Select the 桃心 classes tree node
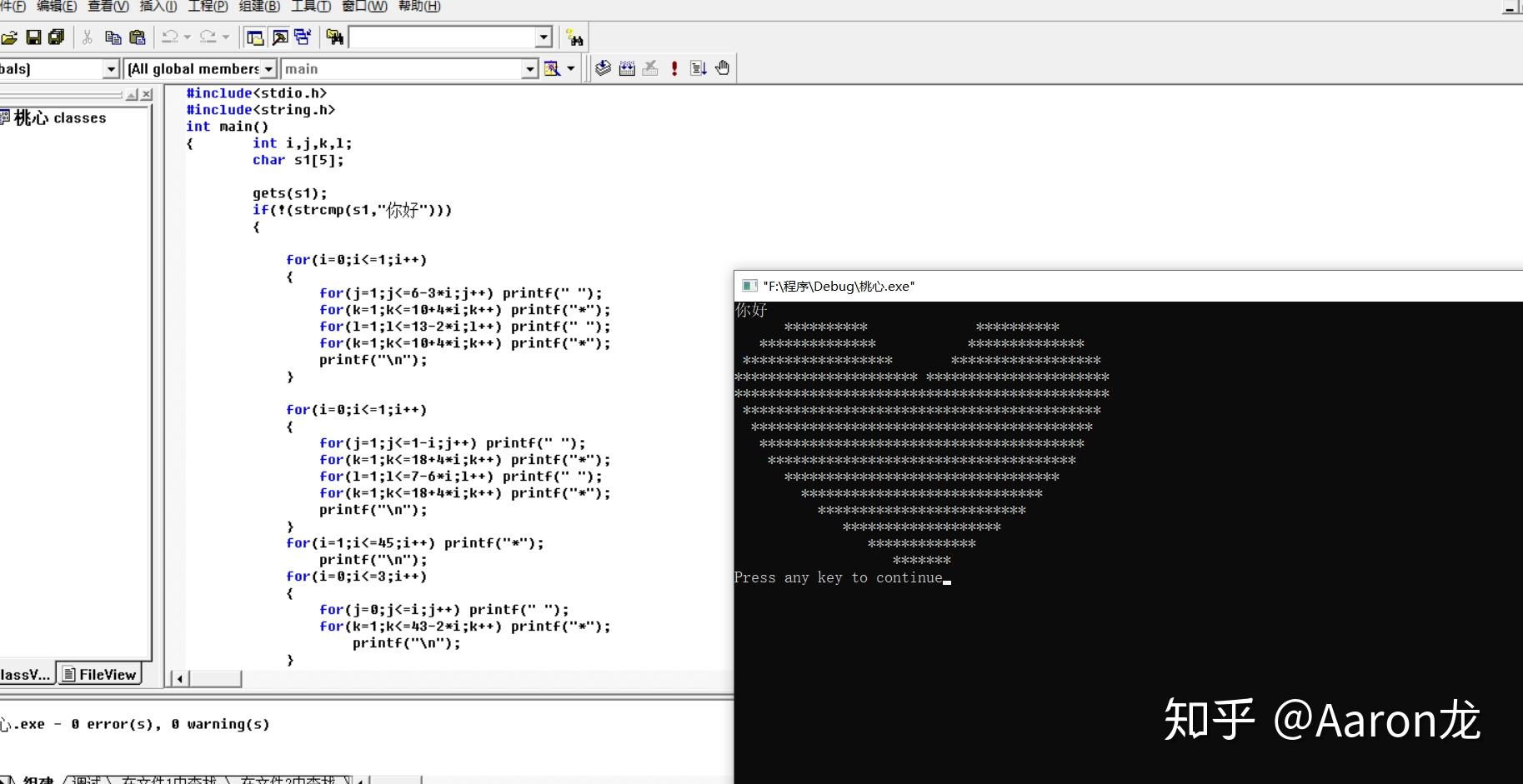The height and width of the screenshot is (784, 1523). click(x=60, y=118)
